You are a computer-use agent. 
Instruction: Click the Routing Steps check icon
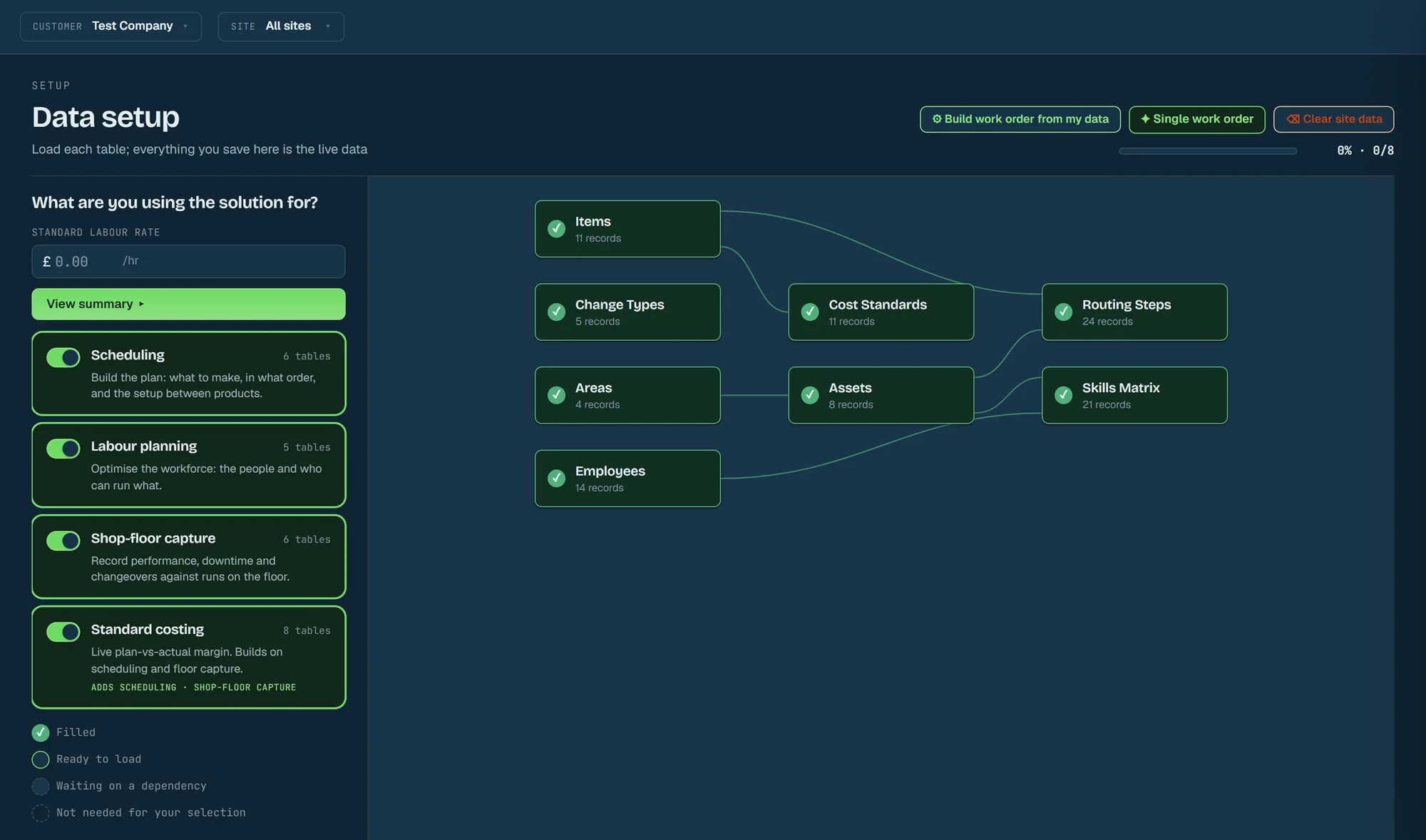[1063, 312]
